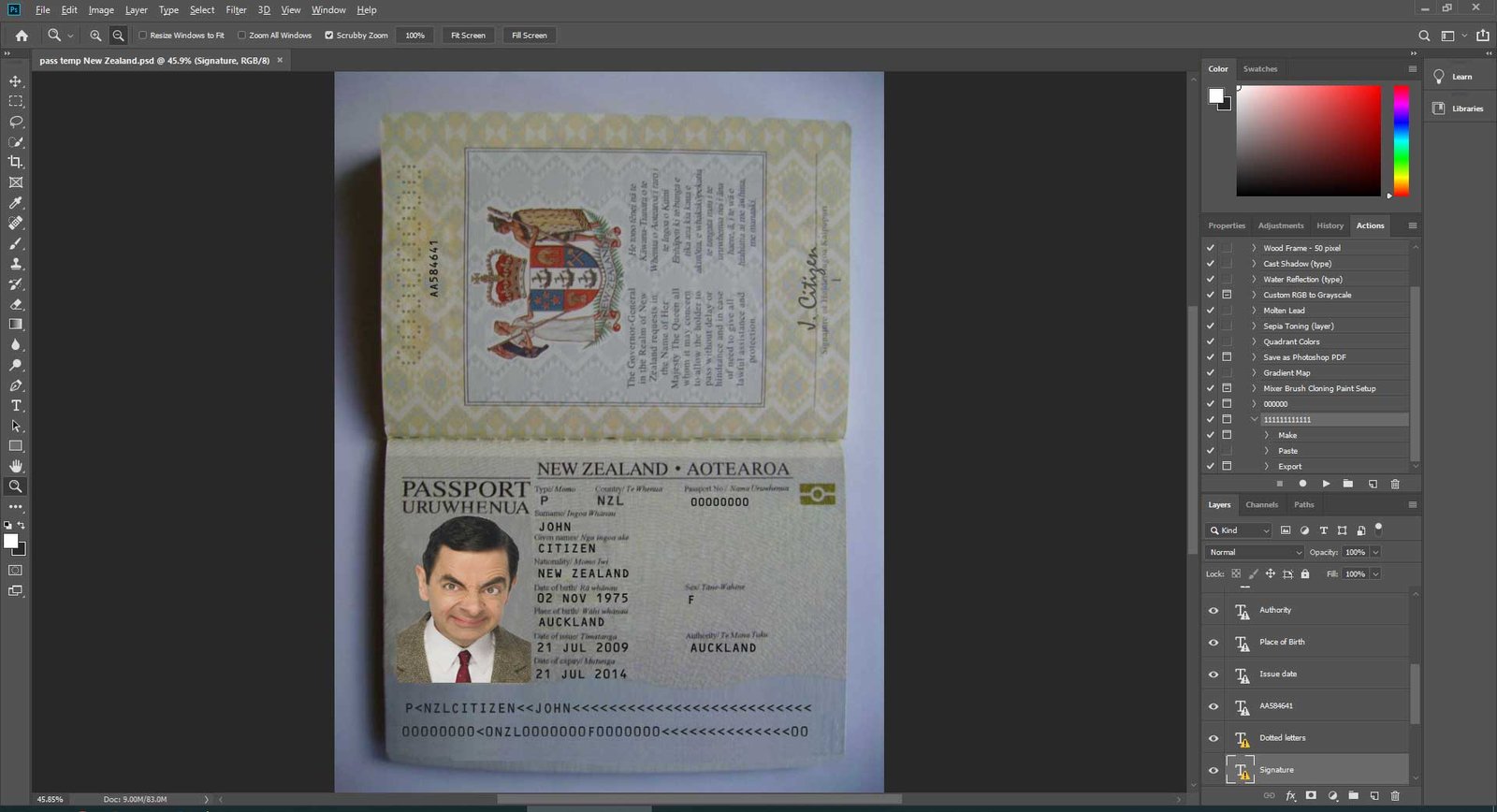Open the Fill slider dropdown arrow
Image resolution: width=1497 pixels, height=812 pixels.
(1375, 574)
